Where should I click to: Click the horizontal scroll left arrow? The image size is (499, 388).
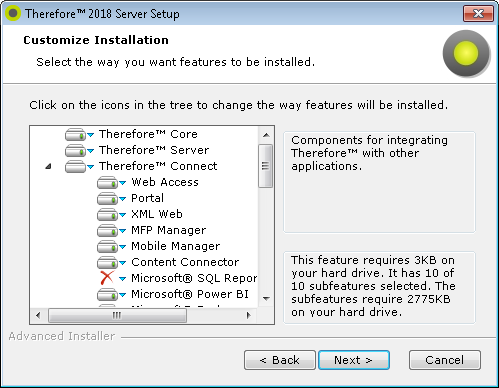click(x=38, y=315)
